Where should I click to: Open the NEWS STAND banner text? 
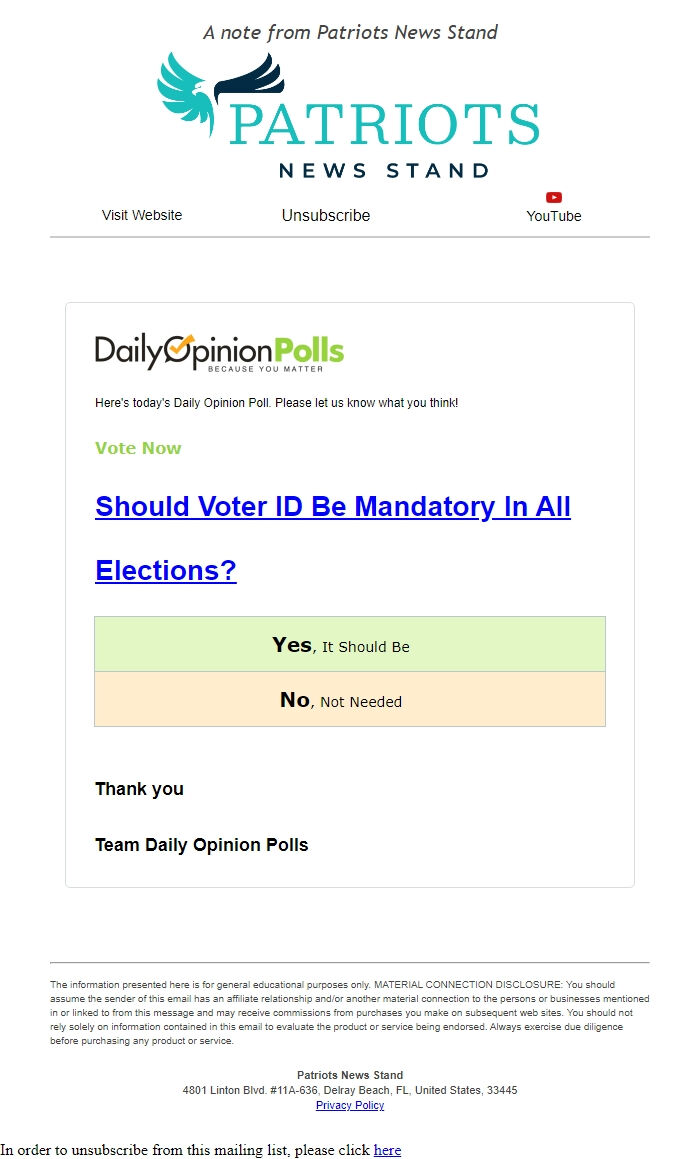pyautogui.click(x=383, y=169)
